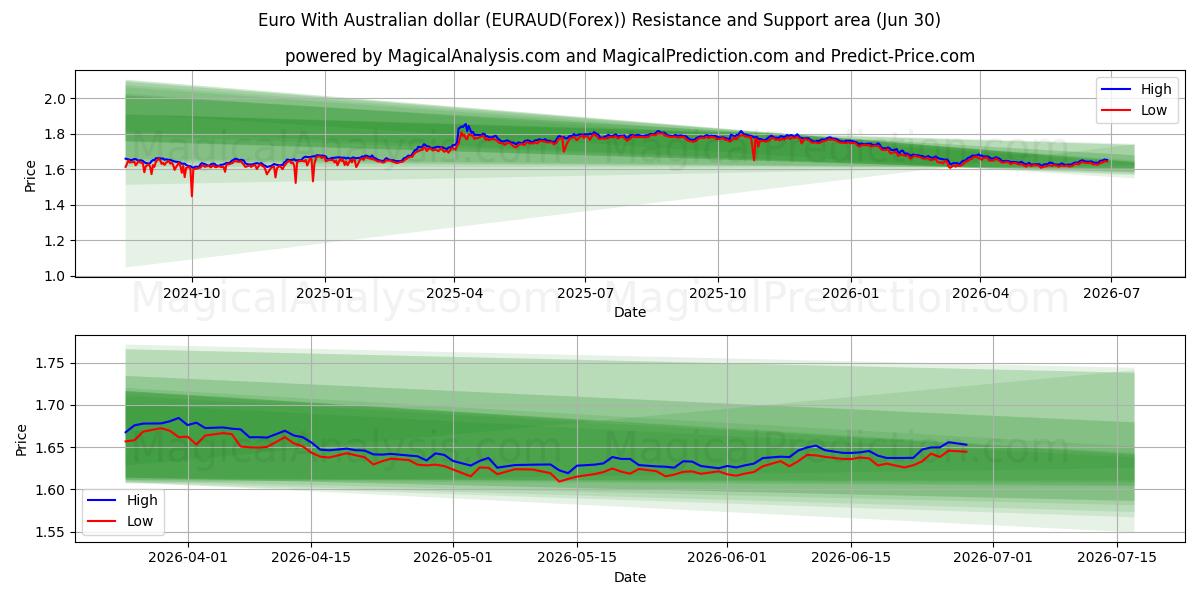The height and width of the screenshot is (600, 1200).
Task: Click the blue line sample in the upper legend
Action: point(1117,90)
